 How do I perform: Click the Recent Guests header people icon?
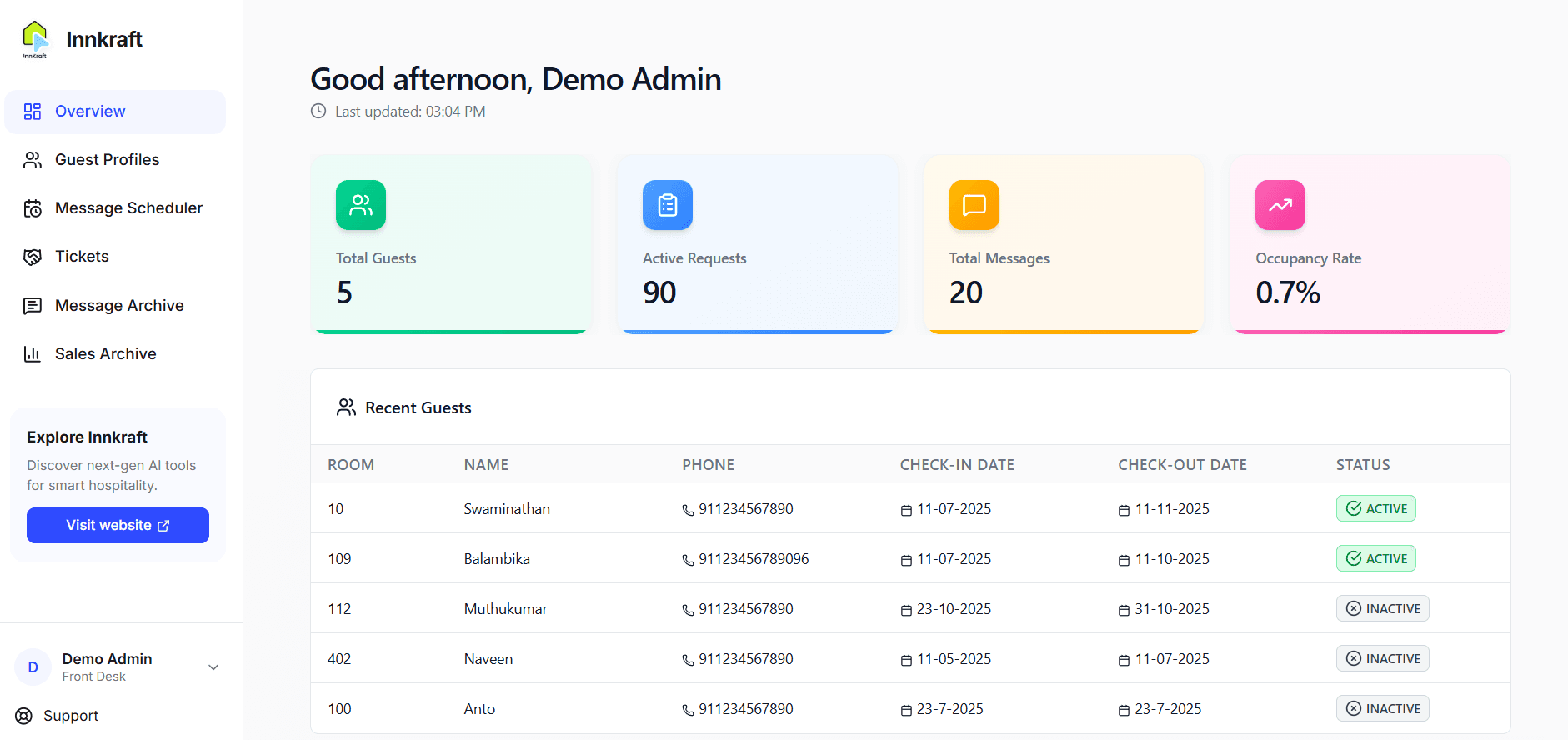coord(346,407)
